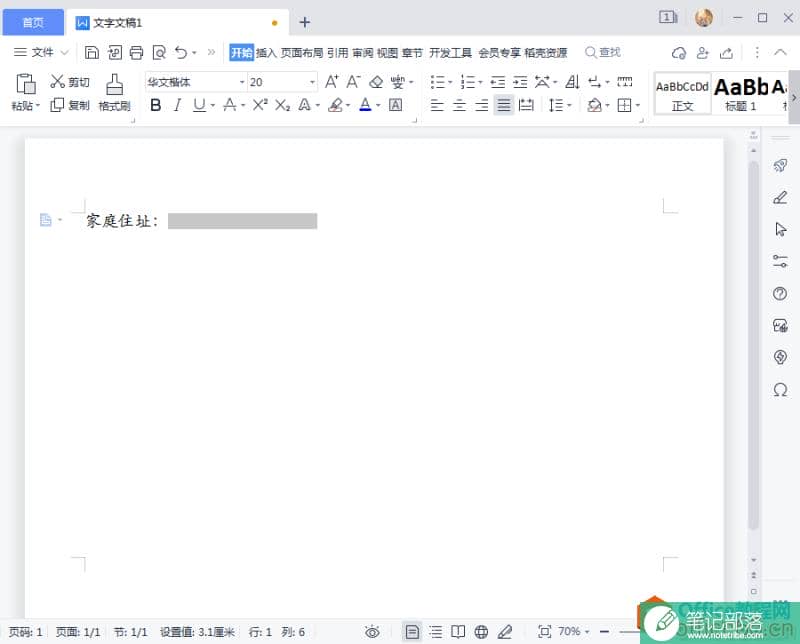Copy the selection with 复制

click(70, 105)
